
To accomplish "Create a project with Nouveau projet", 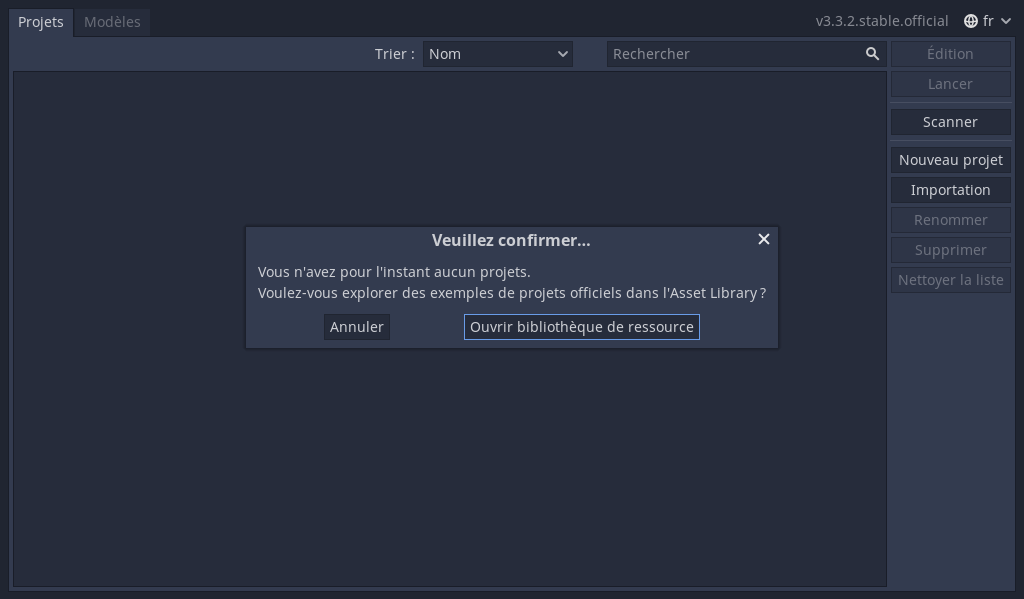I will pyautogui.click(x=950, y=159).
